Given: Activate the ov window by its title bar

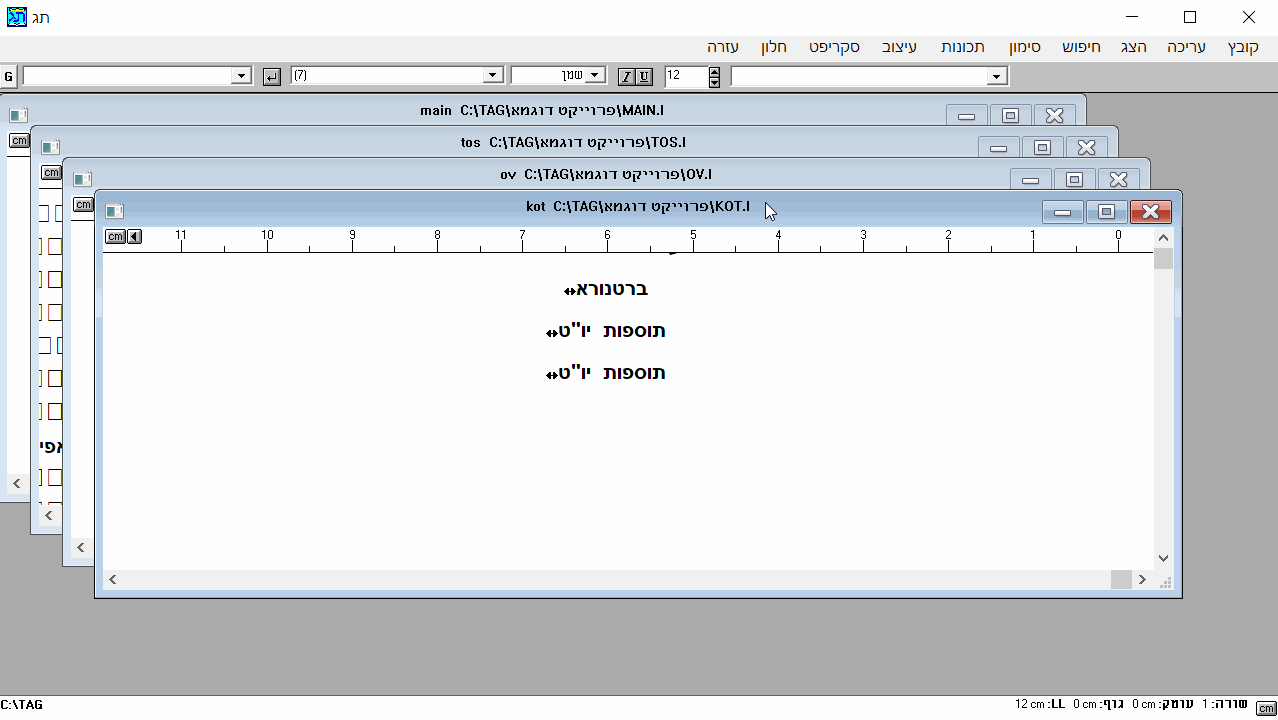Looking at the screenshot, I should click(606, 174).
